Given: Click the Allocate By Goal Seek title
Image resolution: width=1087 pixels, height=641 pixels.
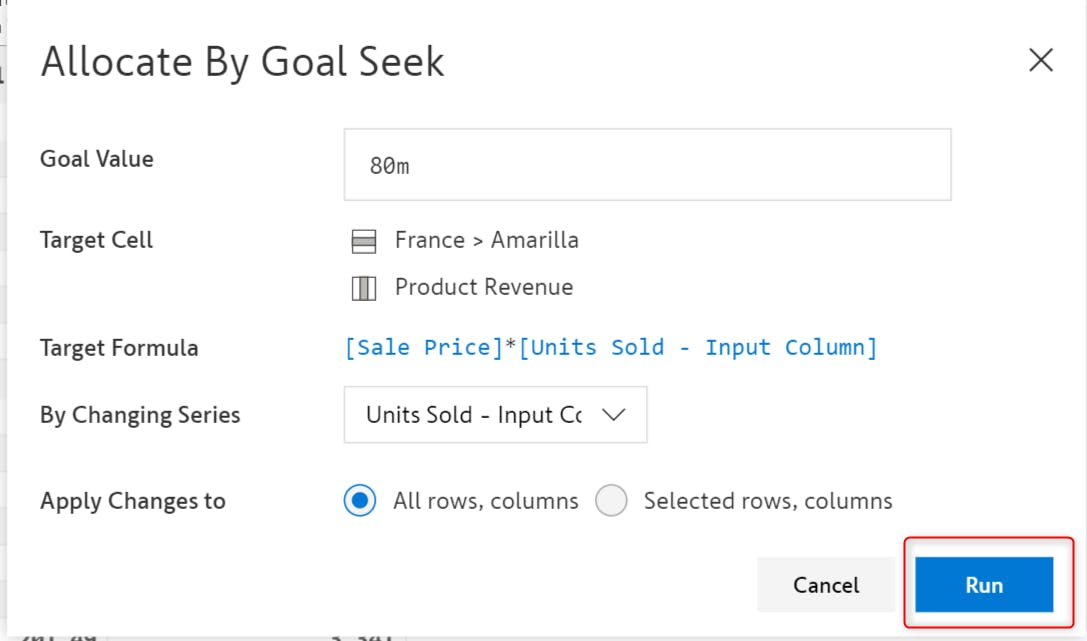Looking at the screenshot, I should 243,62.
